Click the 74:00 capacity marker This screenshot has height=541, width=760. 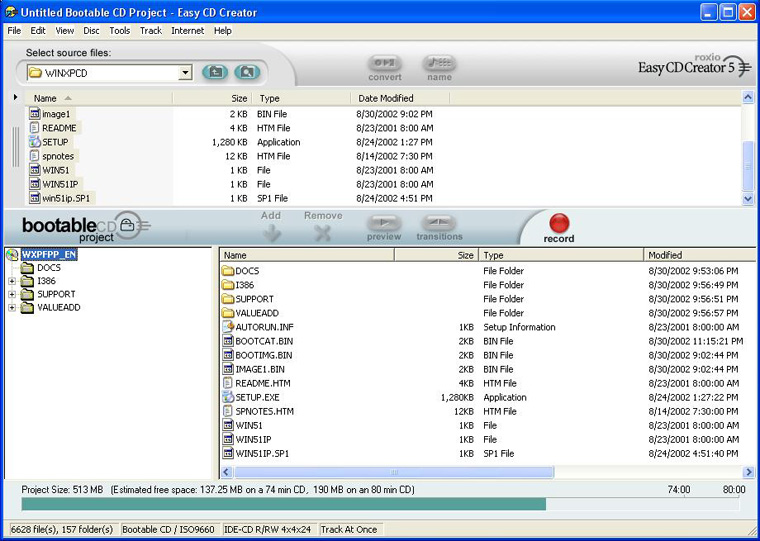(679, 490)
